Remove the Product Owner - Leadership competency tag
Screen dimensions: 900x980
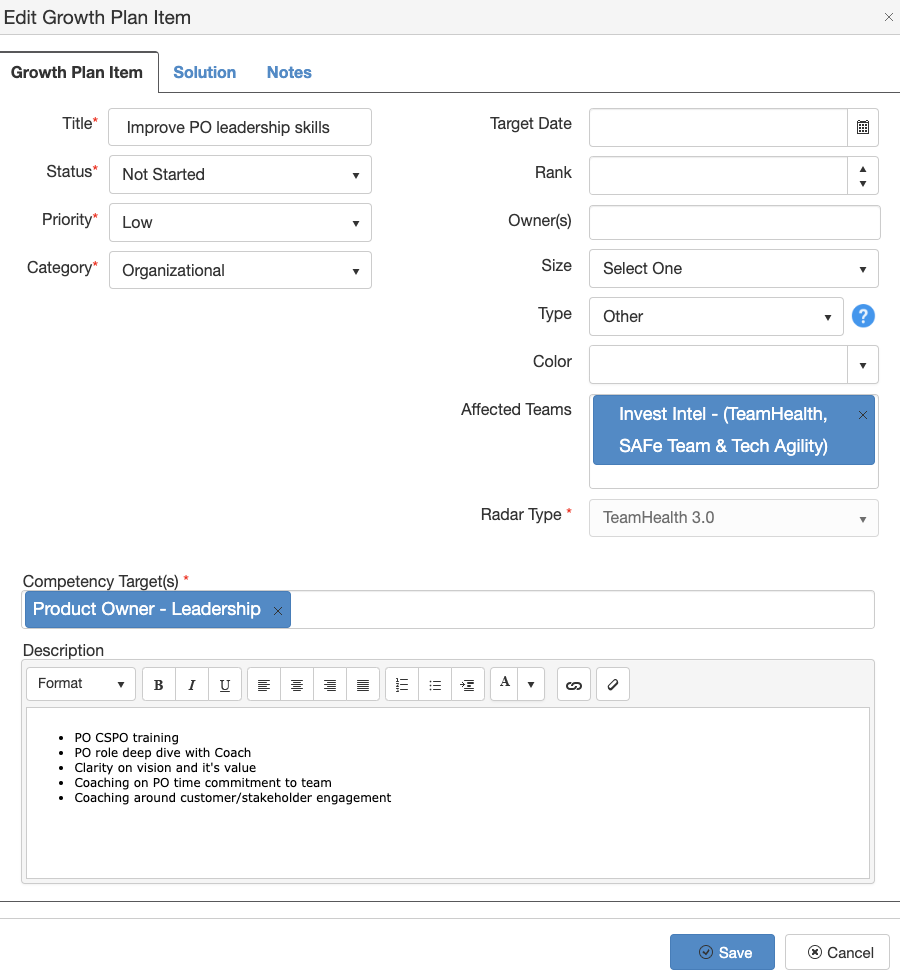[278, 611]
